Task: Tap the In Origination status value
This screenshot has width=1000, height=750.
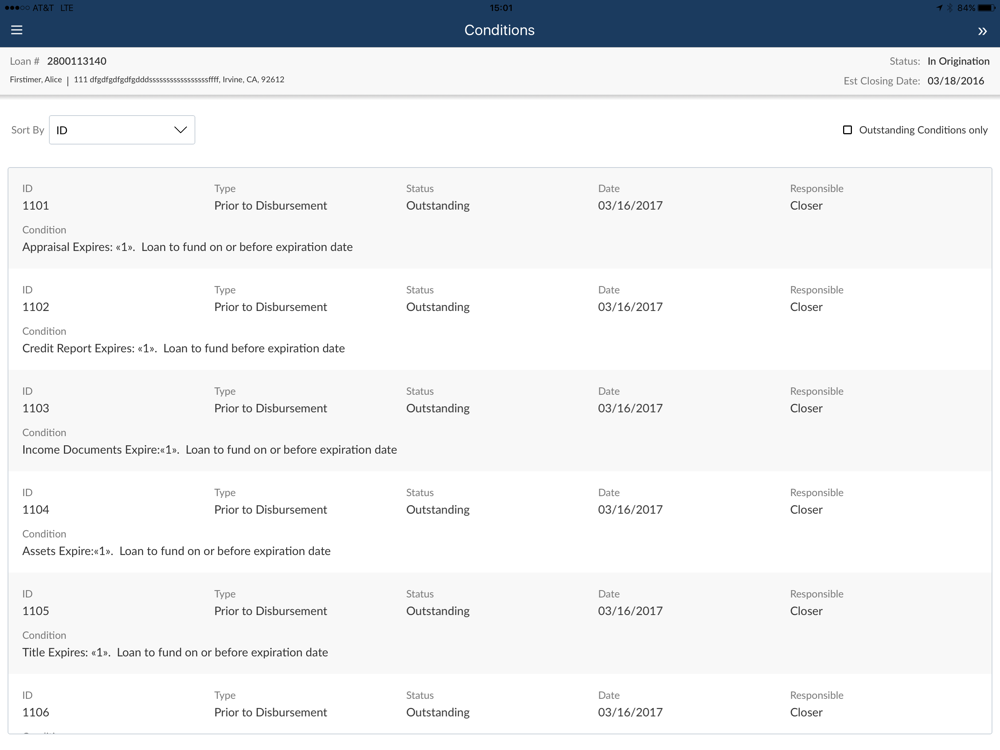Action: [957, 61]
